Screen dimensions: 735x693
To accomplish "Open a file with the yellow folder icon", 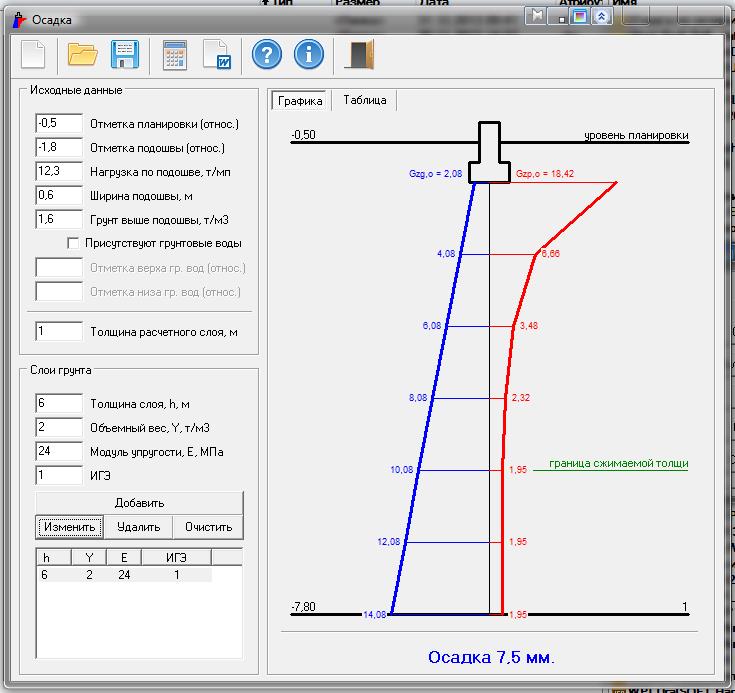I will click(82, 55).
